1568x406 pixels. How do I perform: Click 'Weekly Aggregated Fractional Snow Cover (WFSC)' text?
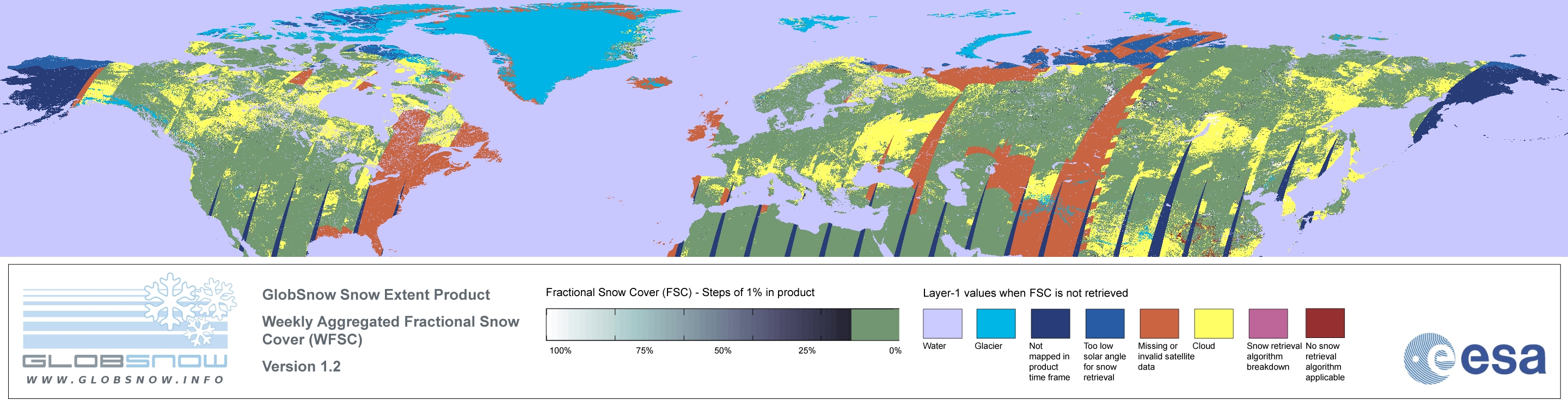[390, 330]
